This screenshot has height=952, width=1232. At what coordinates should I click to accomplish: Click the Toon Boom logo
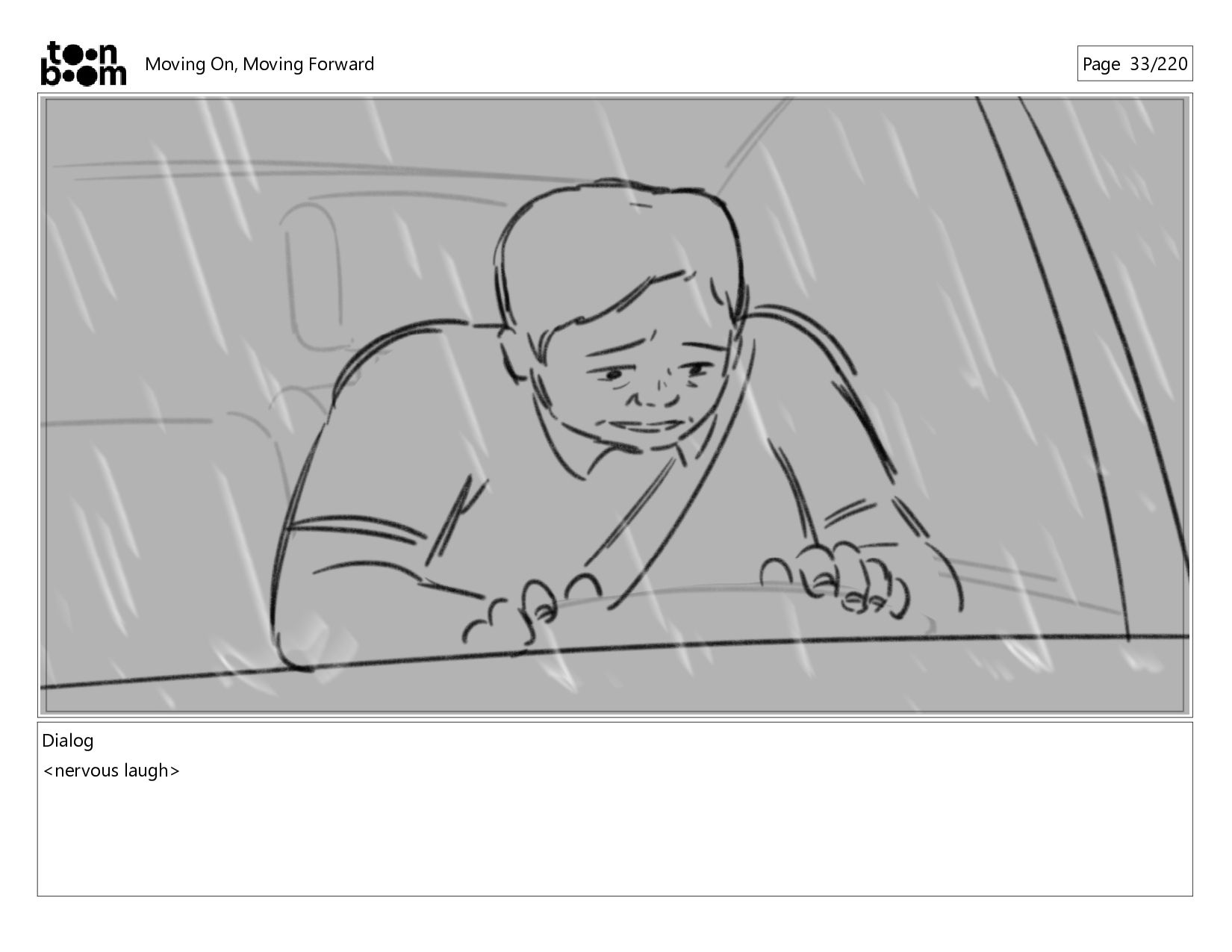tap(83, 63)
